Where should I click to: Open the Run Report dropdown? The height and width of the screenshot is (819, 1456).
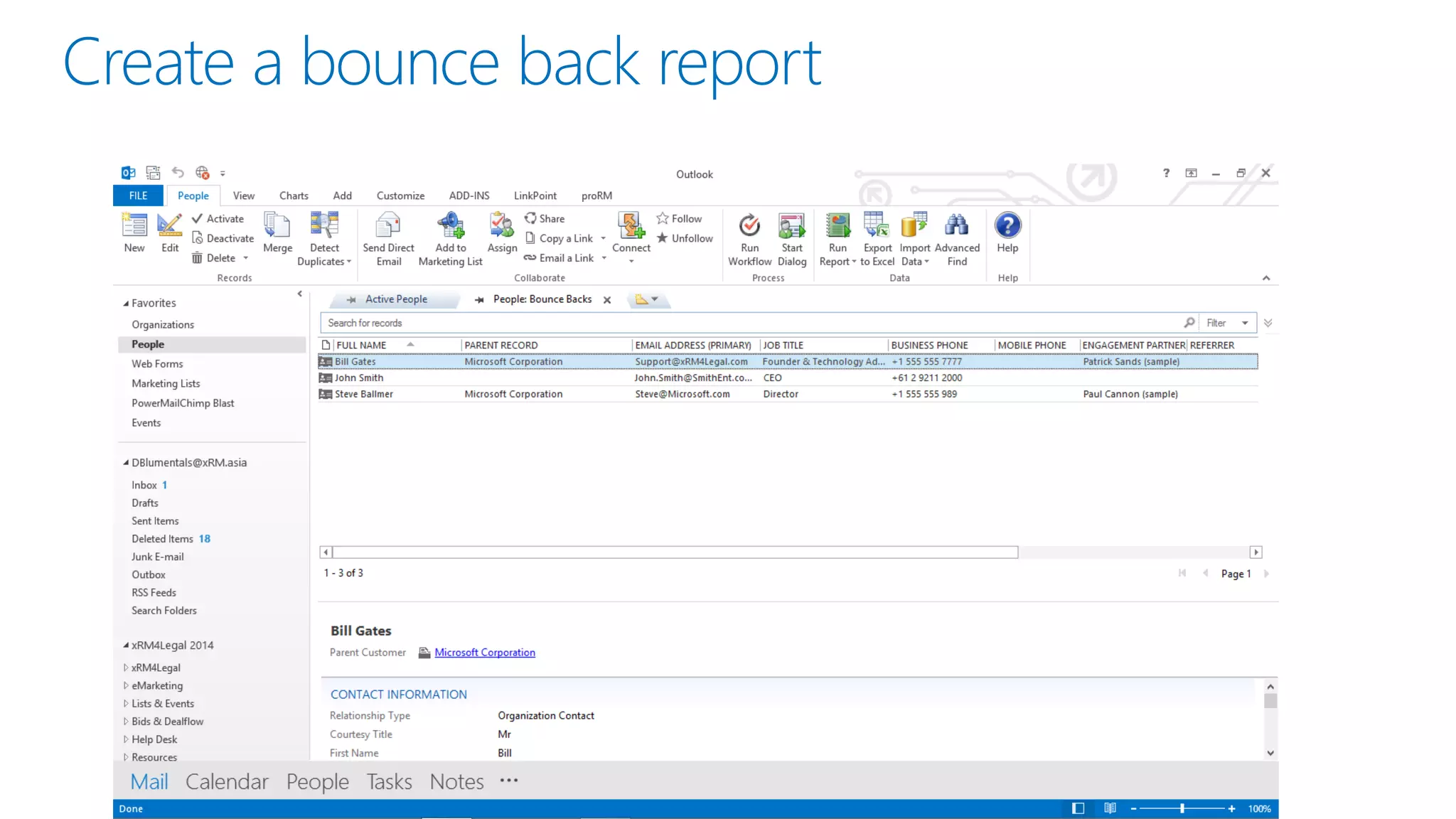pyautogui.click(x=854, y=262)
